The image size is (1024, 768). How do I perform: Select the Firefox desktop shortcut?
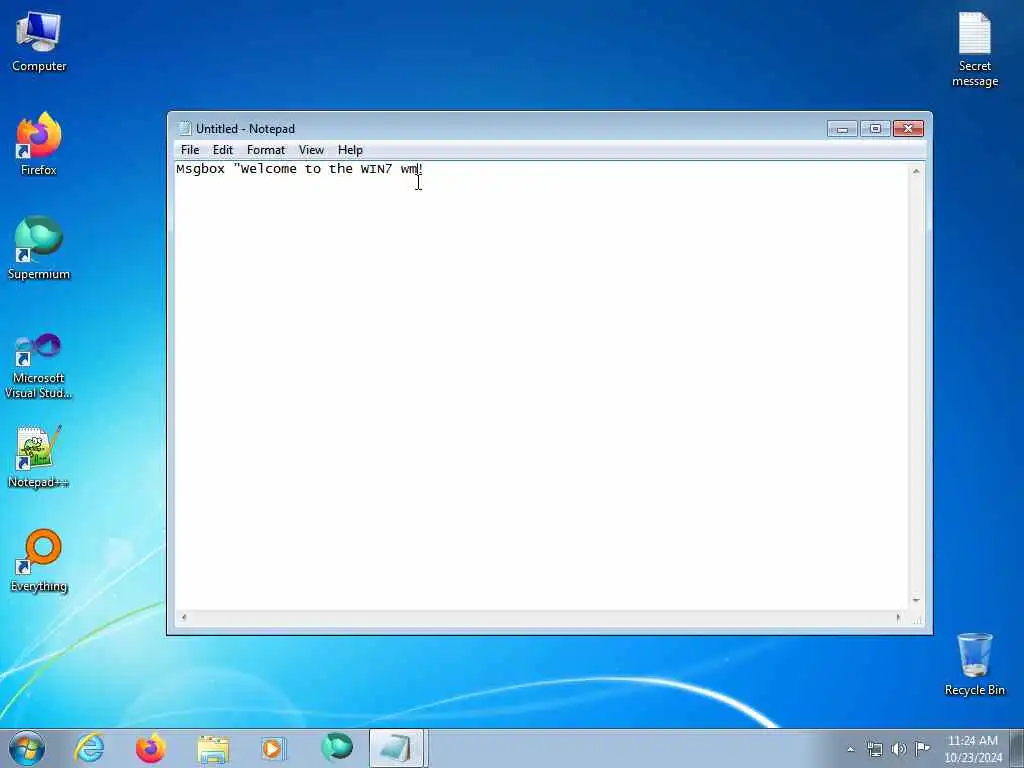tap(39, 144)
